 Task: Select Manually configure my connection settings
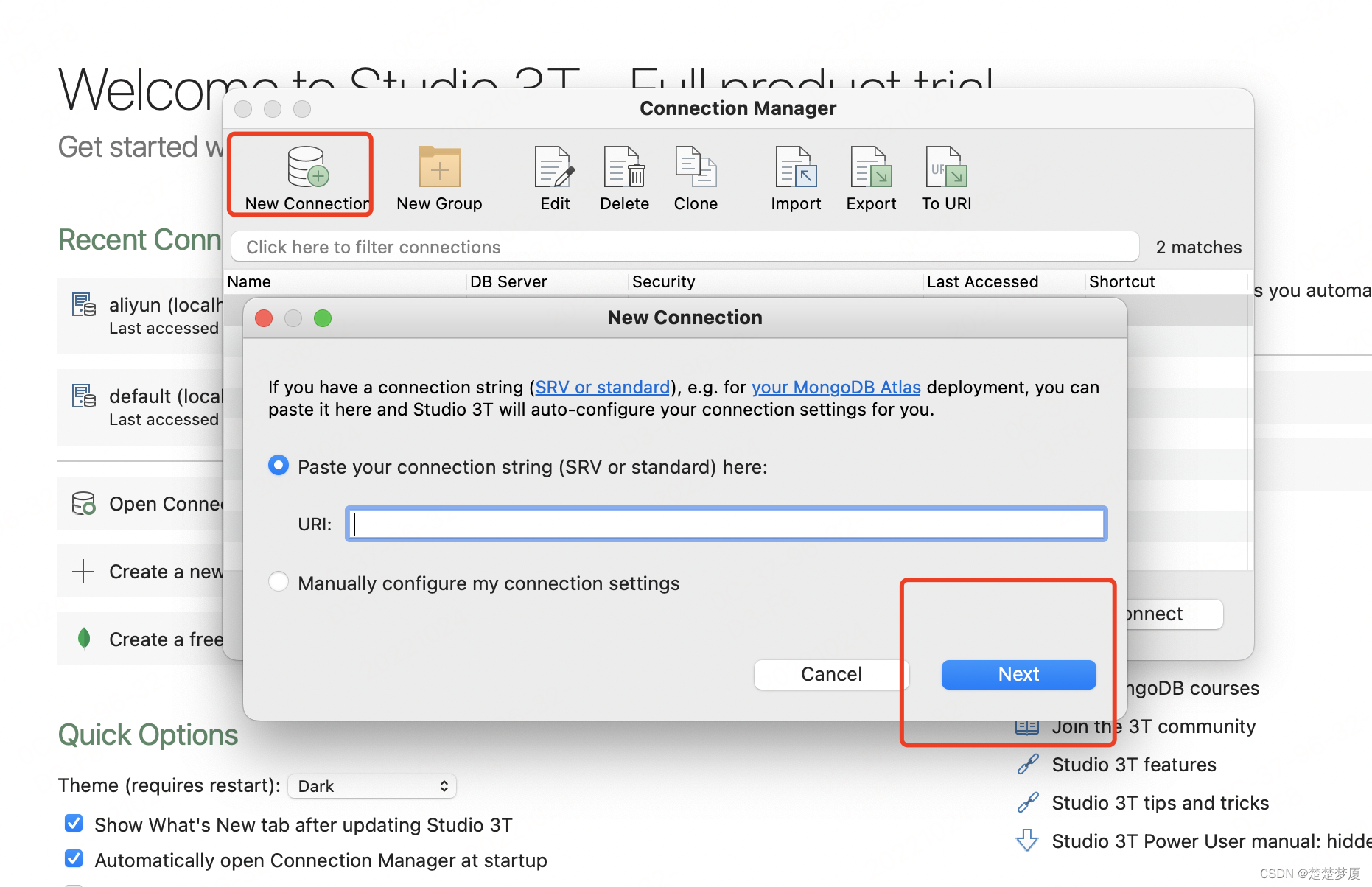tap(279, 582)
